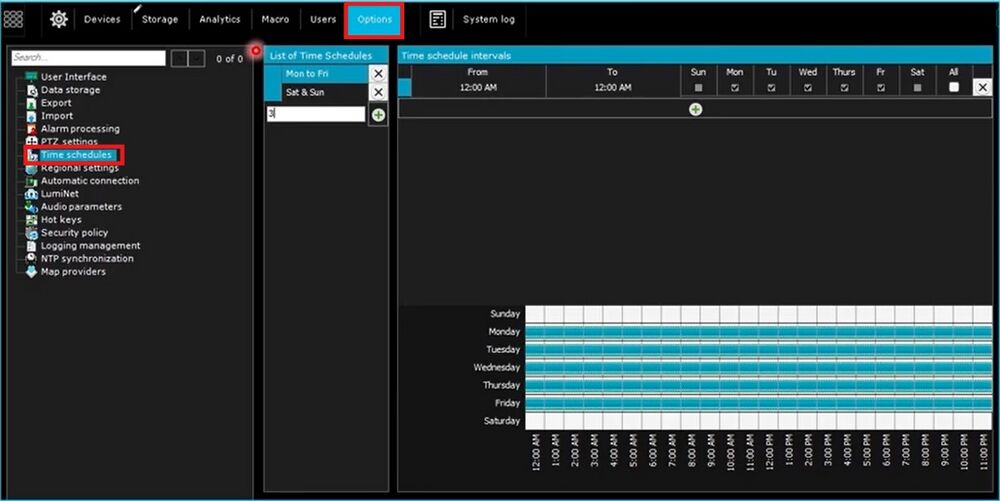Toggle the Sun checkbox
The height and width of the screenshot is (501, 1000).
(698, 88)
